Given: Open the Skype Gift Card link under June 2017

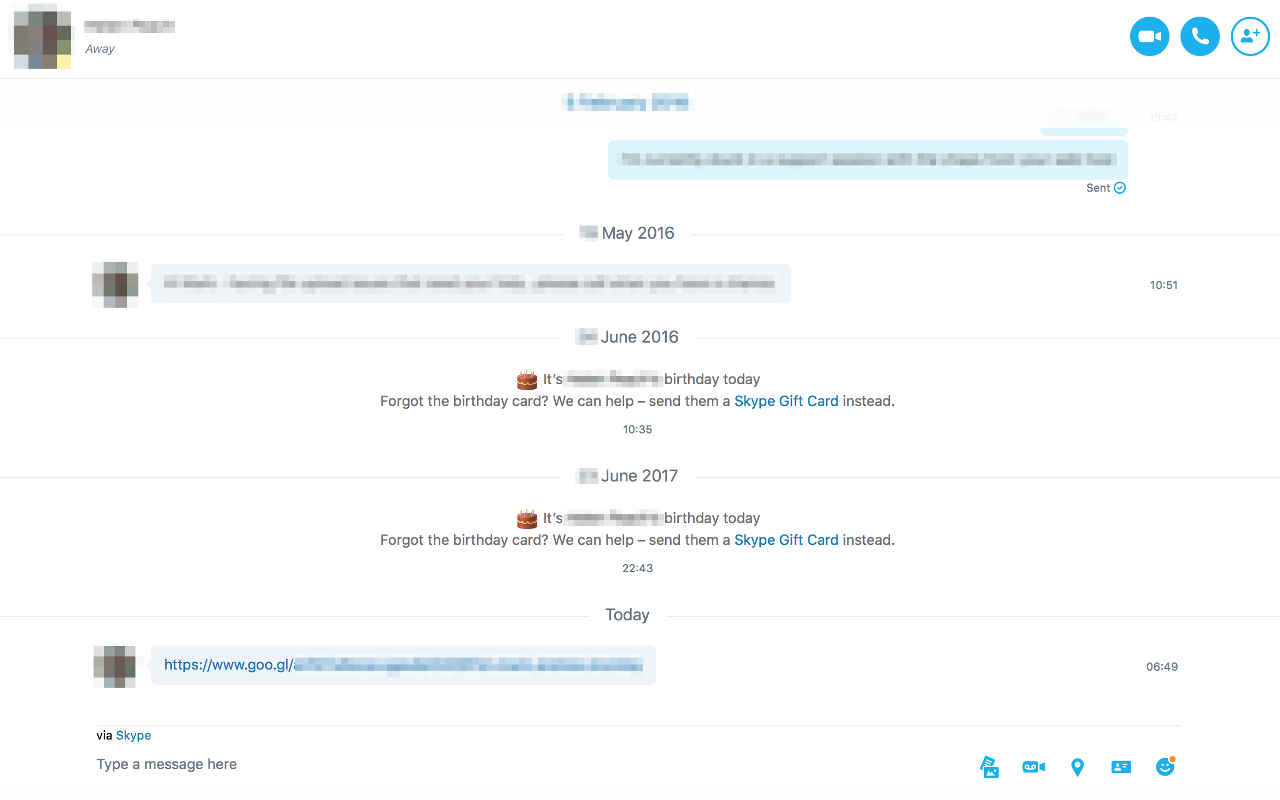Looking at the screenshot, I should [x=786, y=540].
